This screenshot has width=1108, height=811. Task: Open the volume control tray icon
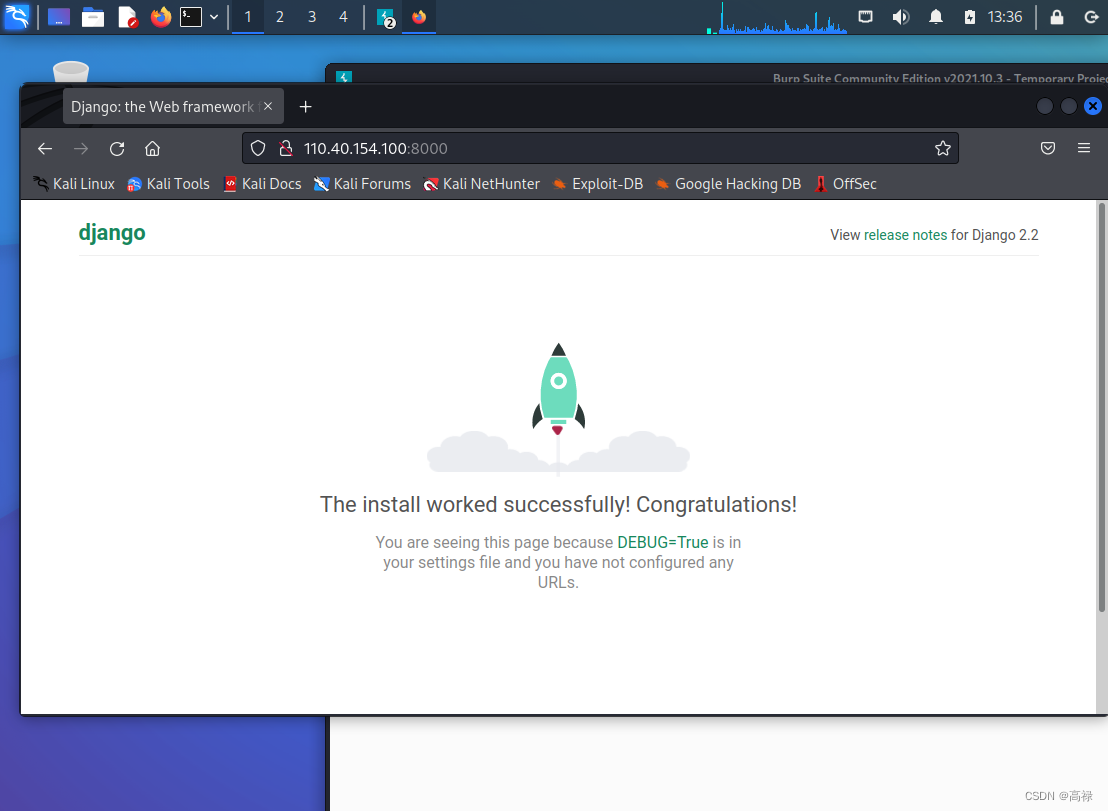[x=900, y=17]
